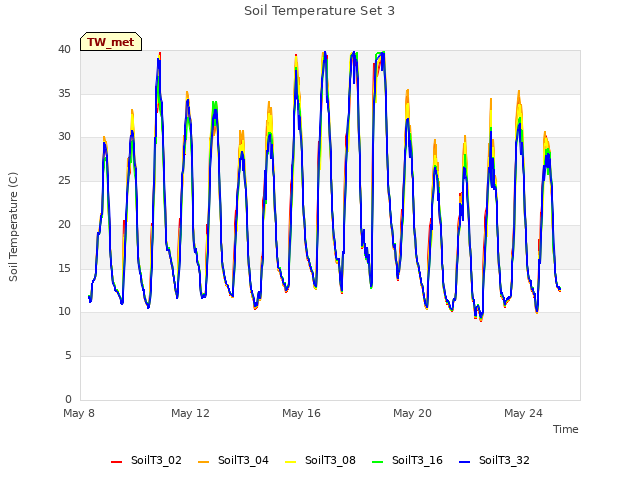Click the yellow SoilT3_08 legend swatch
The image size is (640, 480).
click(x=290, y=462)
